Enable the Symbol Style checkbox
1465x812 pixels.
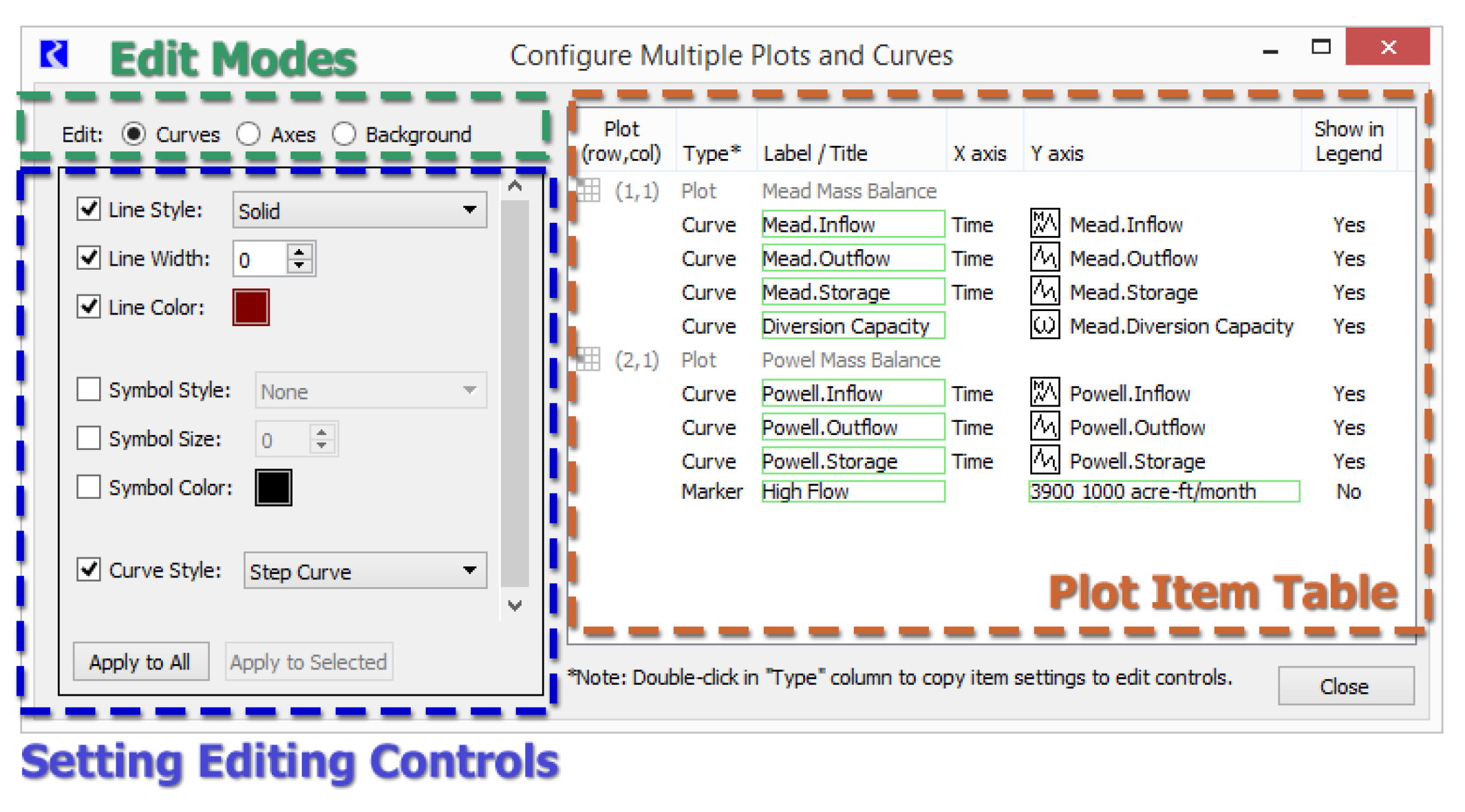coord(89,389)
